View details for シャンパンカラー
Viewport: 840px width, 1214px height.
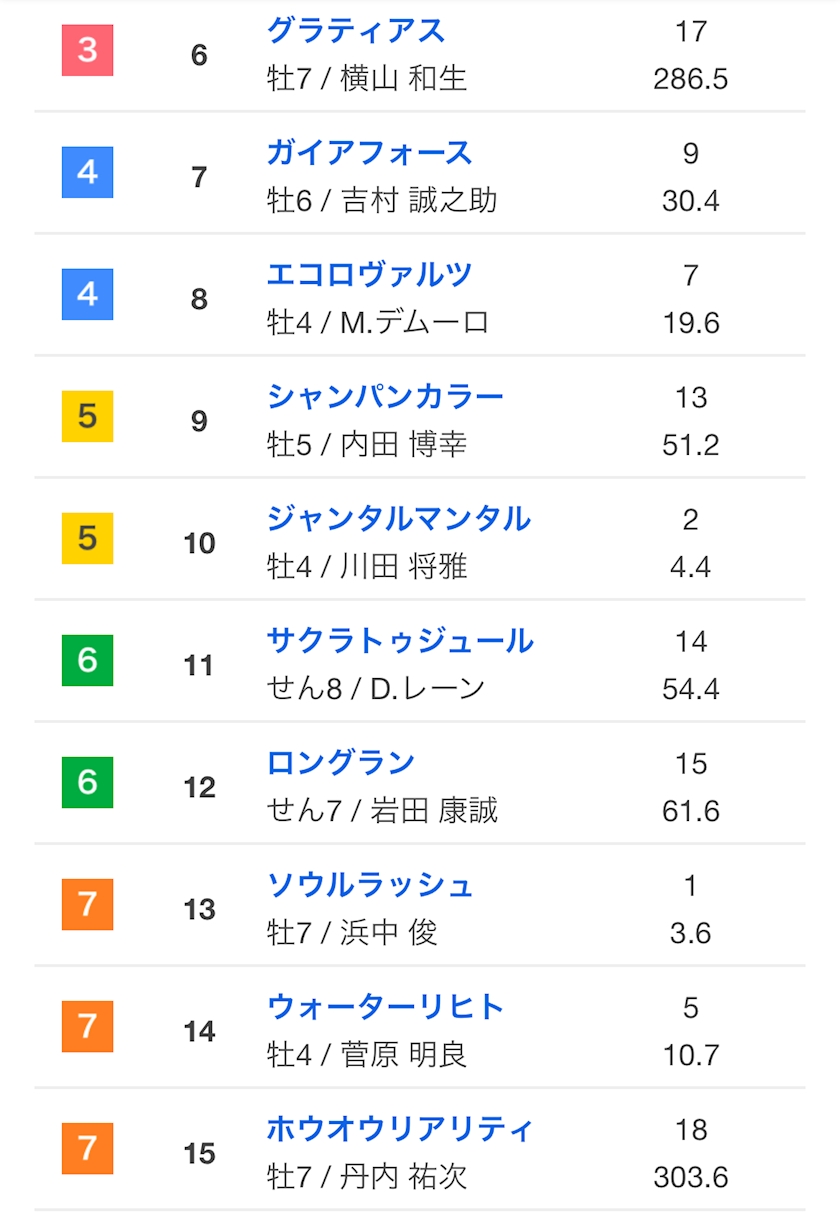(384, 397)
